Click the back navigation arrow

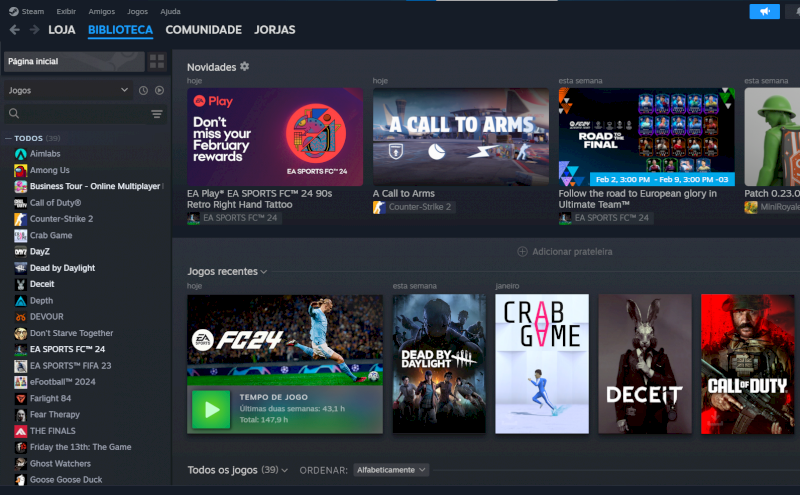tap(15, 30)
